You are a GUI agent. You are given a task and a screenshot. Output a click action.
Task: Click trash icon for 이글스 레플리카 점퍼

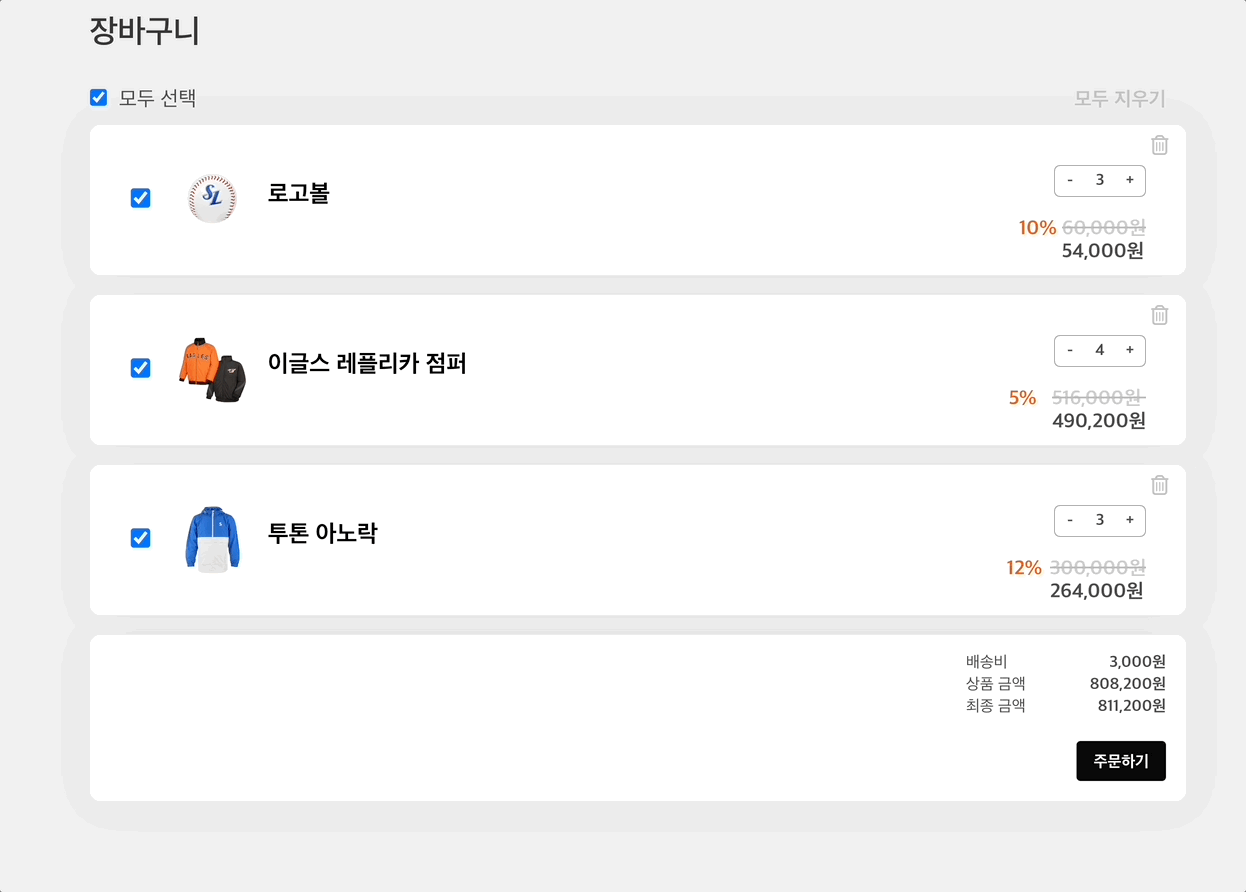click(1159, 315)
